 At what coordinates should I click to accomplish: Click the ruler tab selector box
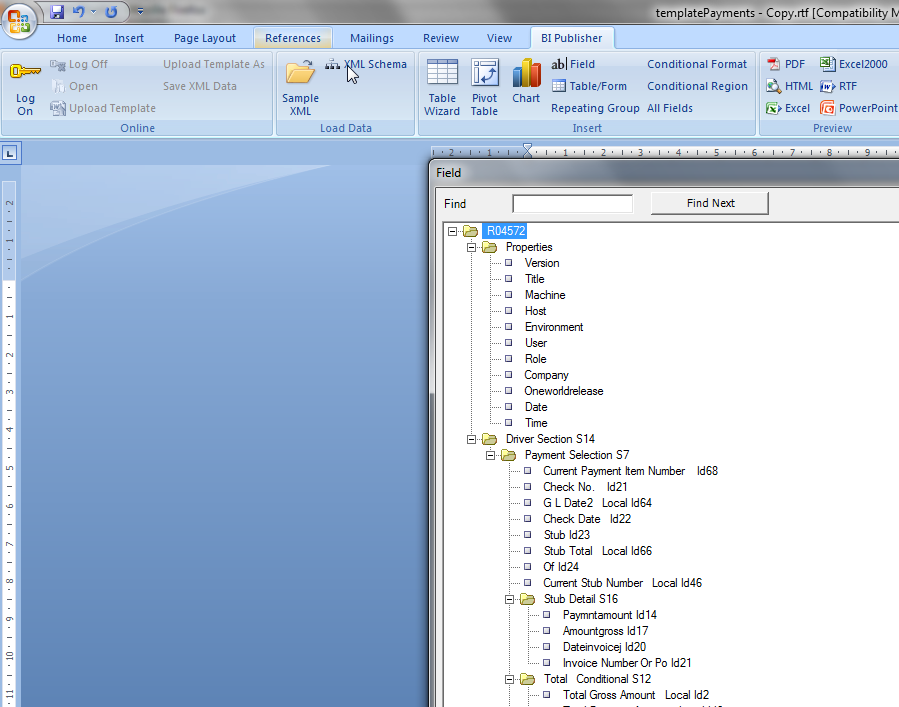pyautogui.click(x=10, y=153)
